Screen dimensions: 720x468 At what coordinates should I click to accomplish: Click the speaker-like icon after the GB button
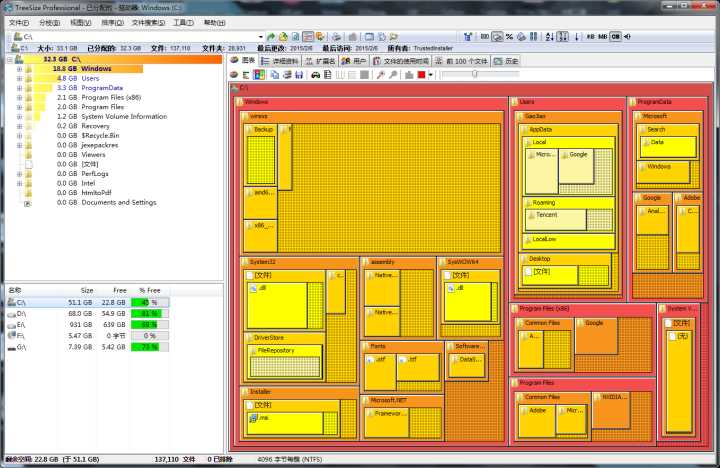627,37
